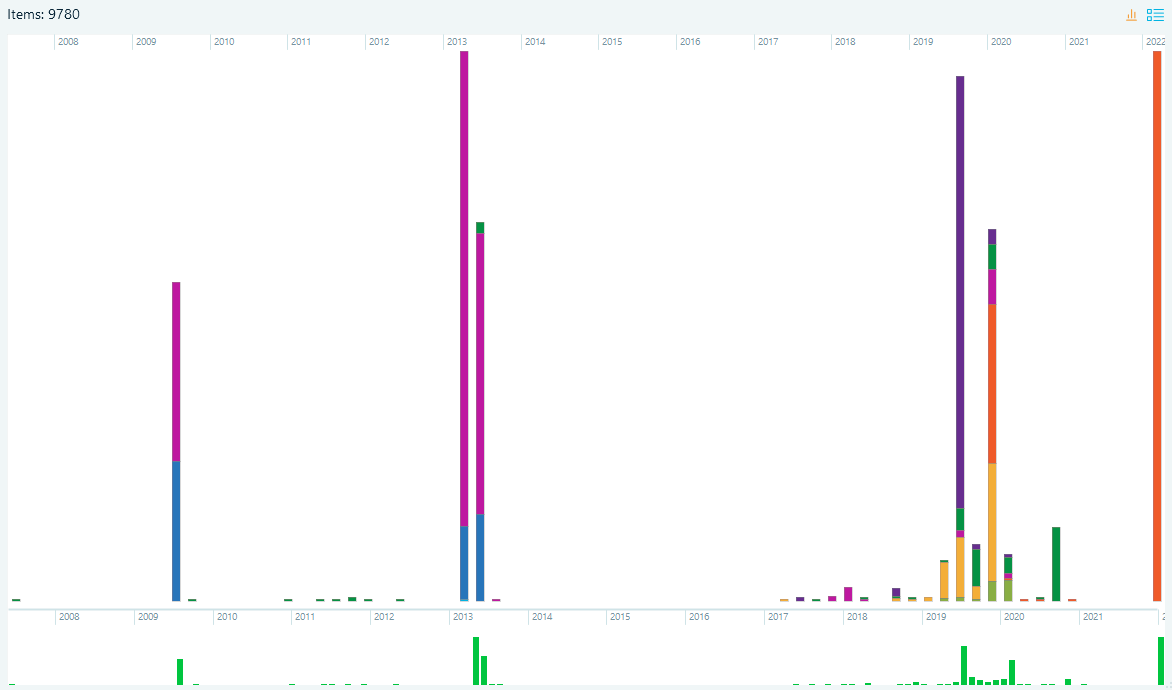The image size is (1172, 690).
Task: Select the solid green bar in late 2020
Action: click(x=1056, y=564)
